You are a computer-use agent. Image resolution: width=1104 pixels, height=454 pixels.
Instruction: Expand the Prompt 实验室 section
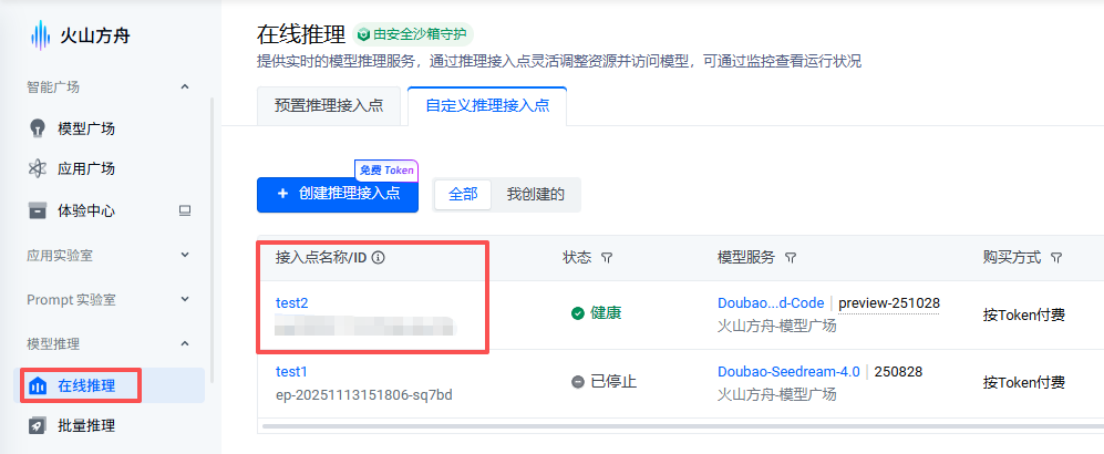pos(184,299)
